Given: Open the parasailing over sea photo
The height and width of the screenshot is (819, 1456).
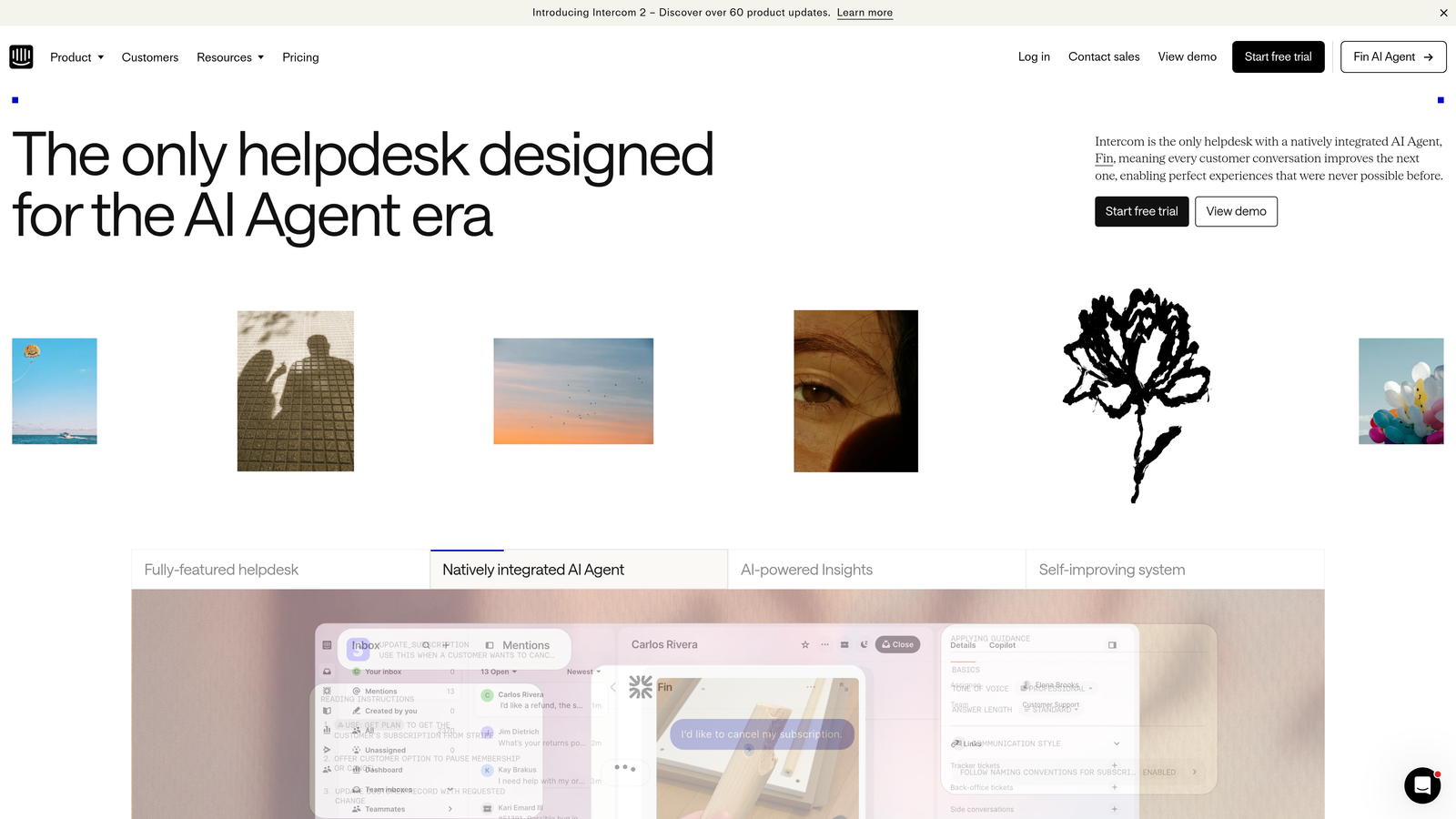Looking at the screenshot, I should pyautogui.click(x=55, y=391).
